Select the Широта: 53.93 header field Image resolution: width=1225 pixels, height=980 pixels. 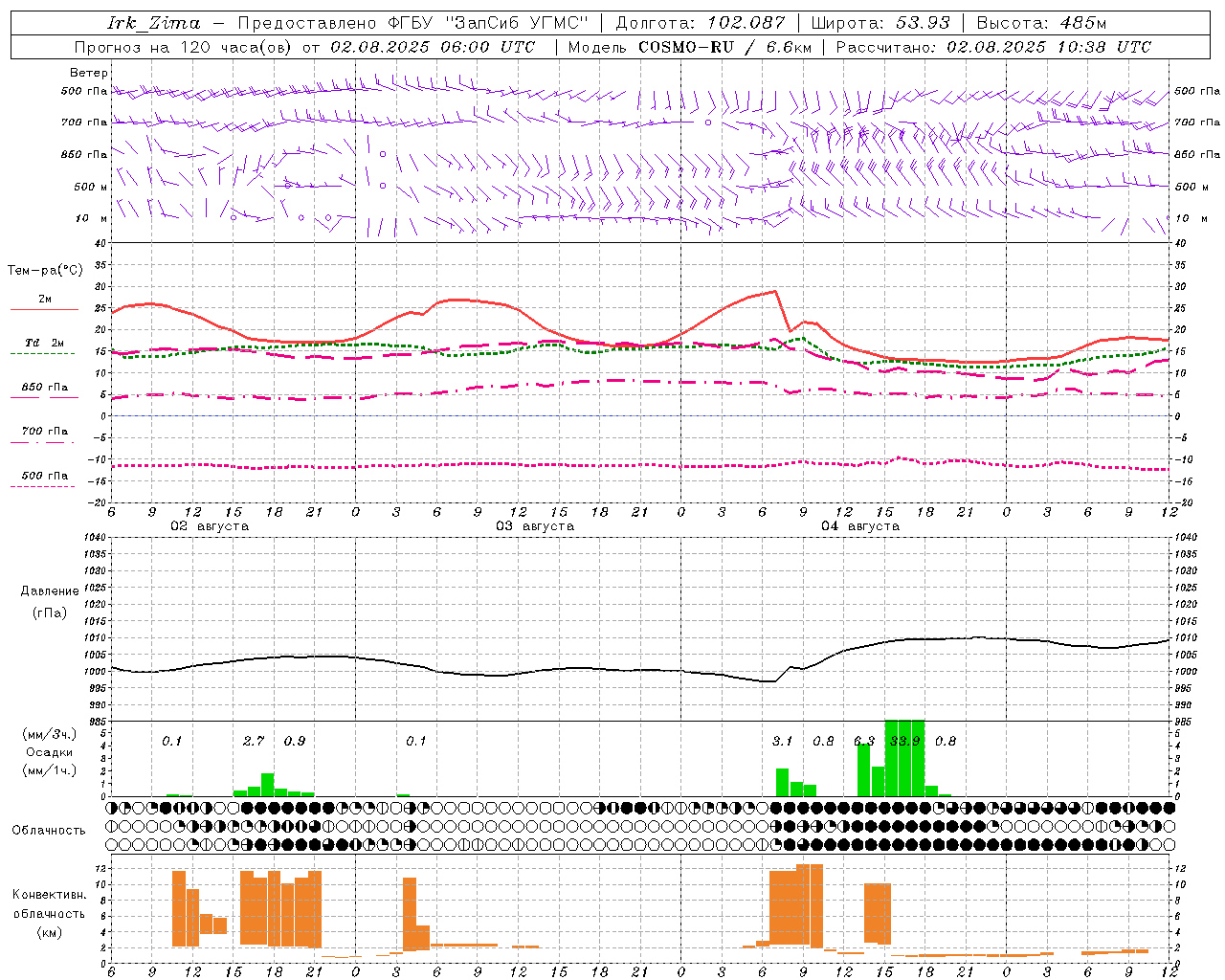(x=880, y=23)
